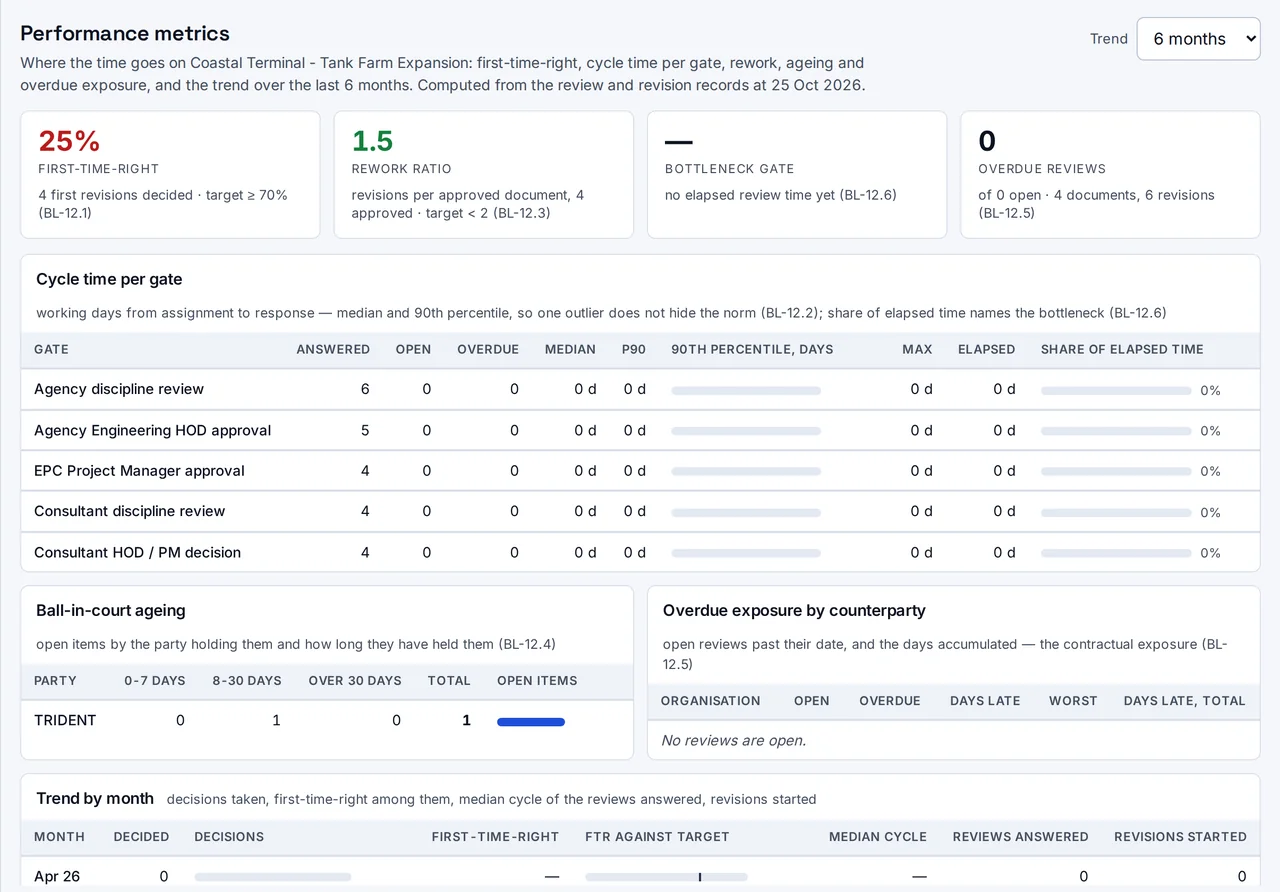Click elapsed share bar for Consultant HOD / PM decision
The height and width of the screenshot is (892, 1280).
[x=1116, y=553]
